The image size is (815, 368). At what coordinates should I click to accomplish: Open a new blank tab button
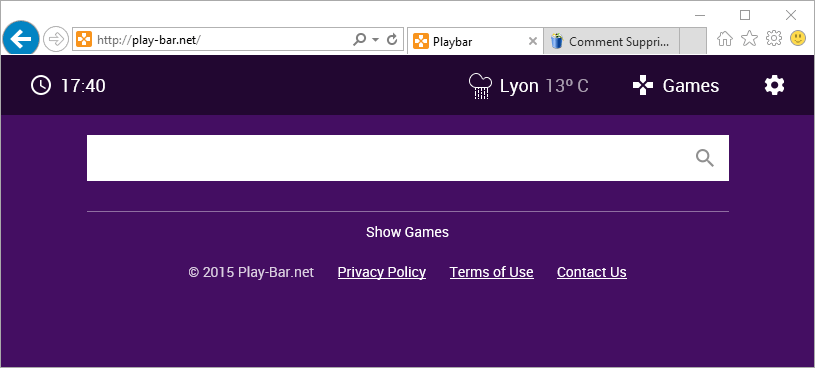[693, 41]
